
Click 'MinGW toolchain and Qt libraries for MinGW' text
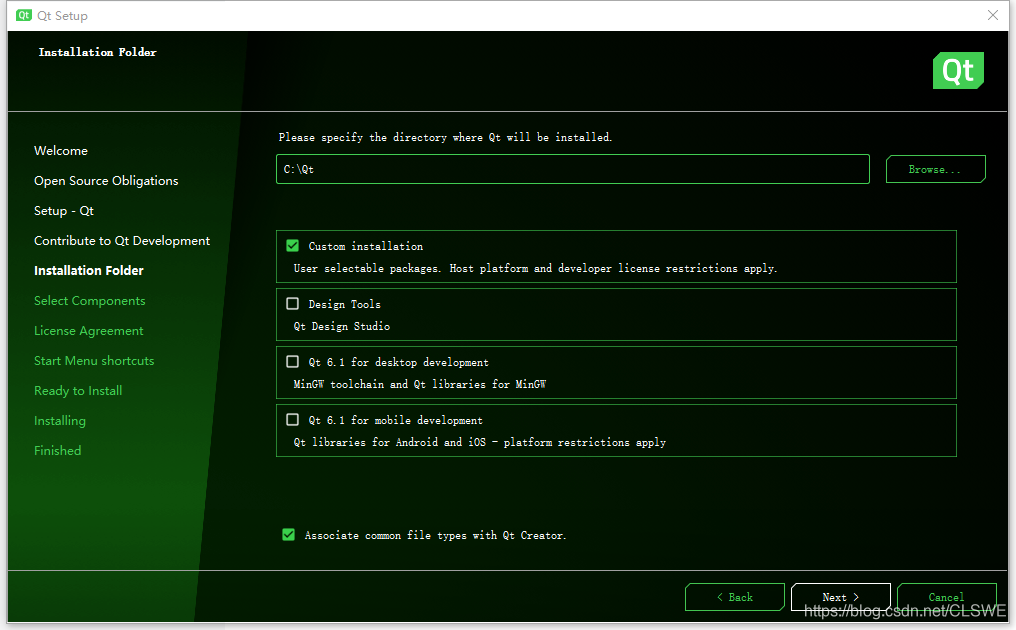click(x=419, y=384)
